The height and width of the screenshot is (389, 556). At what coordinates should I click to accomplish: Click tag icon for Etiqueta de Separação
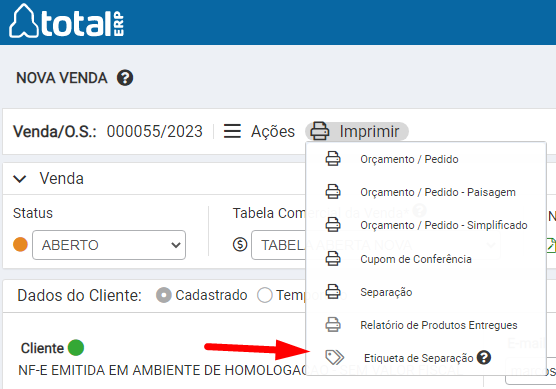pyautogui.click(x=334, y=357)
